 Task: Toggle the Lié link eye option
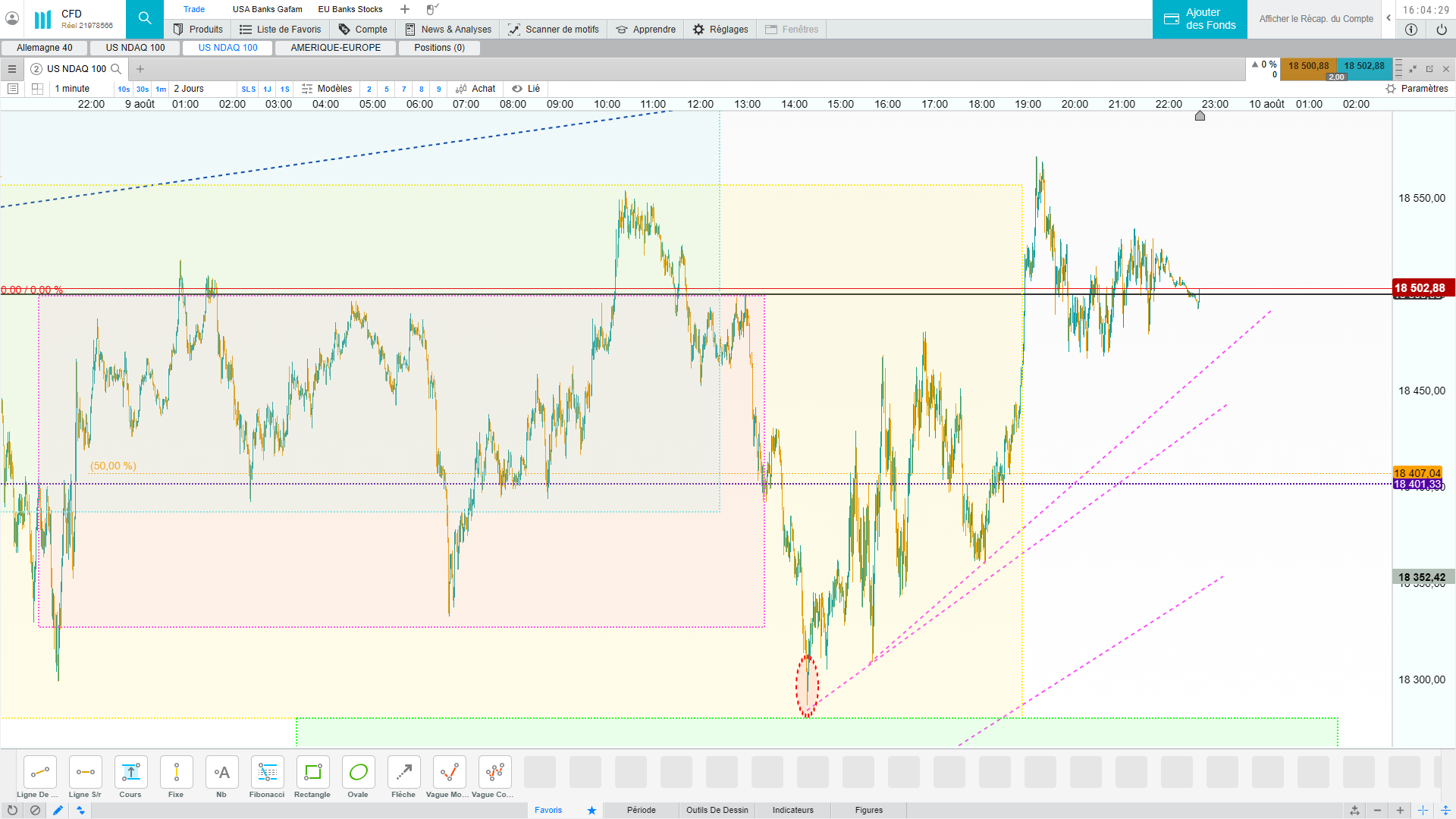[526, 89]
